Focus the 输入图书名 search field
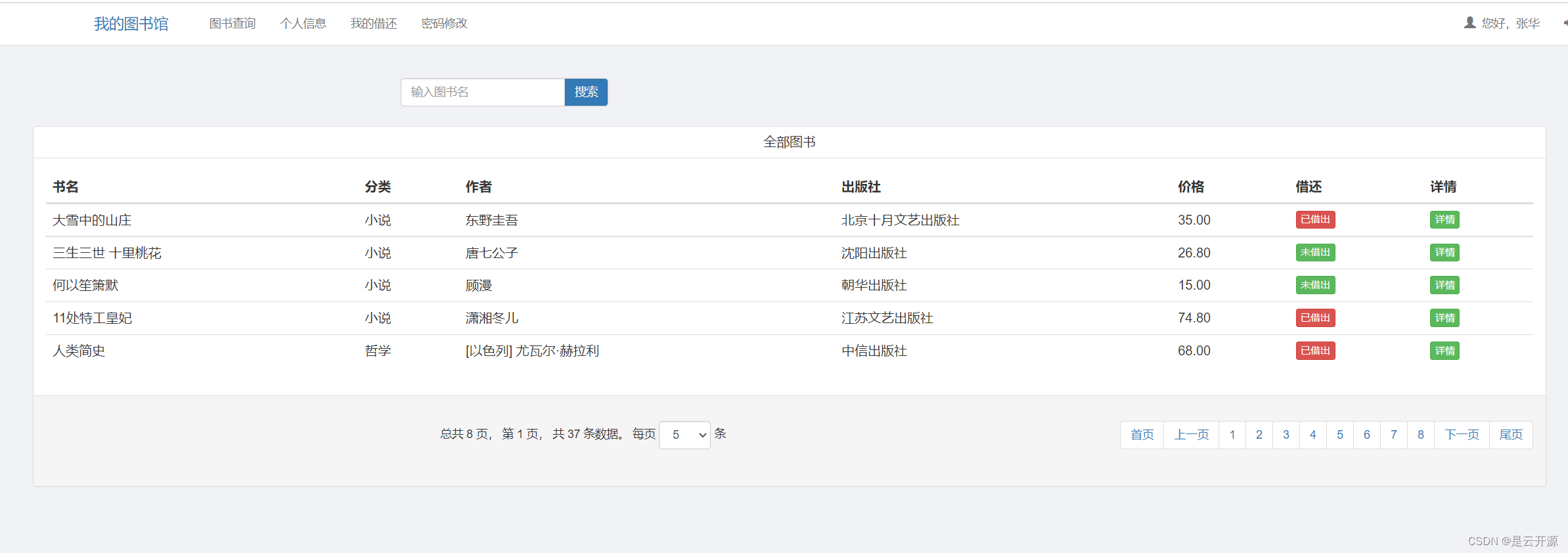1568x553 pixels. (483, 92)
